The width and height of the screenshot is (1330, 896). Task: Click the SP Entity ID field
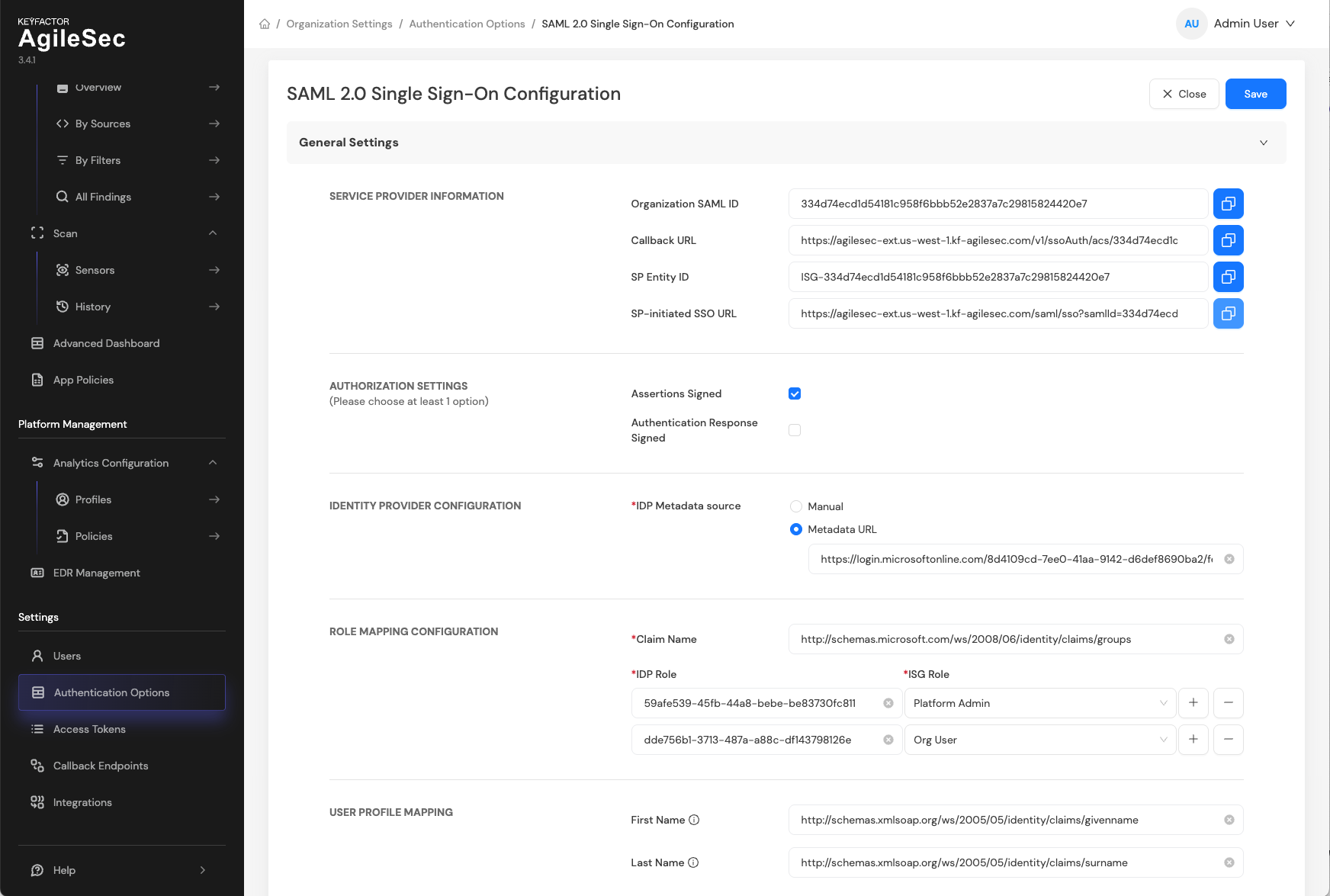[998, 277]
